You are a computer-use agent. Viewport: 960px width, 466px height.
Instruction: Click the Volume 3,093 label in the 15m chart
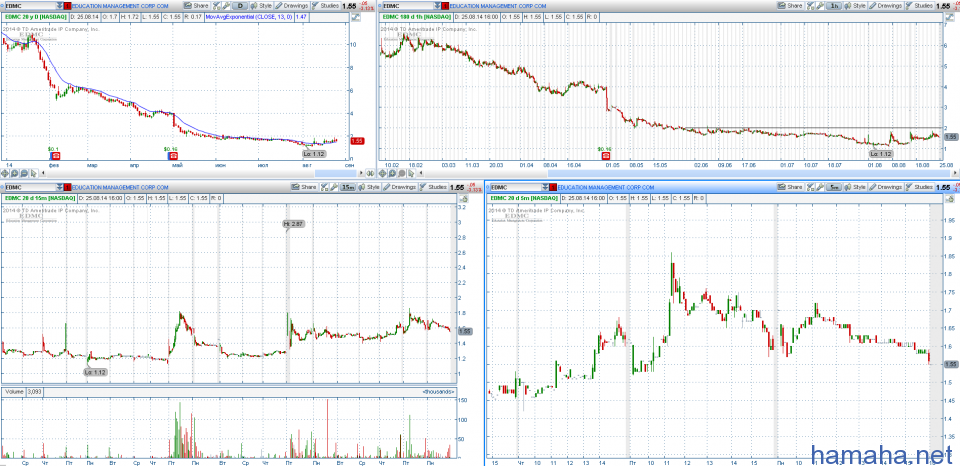22,390
